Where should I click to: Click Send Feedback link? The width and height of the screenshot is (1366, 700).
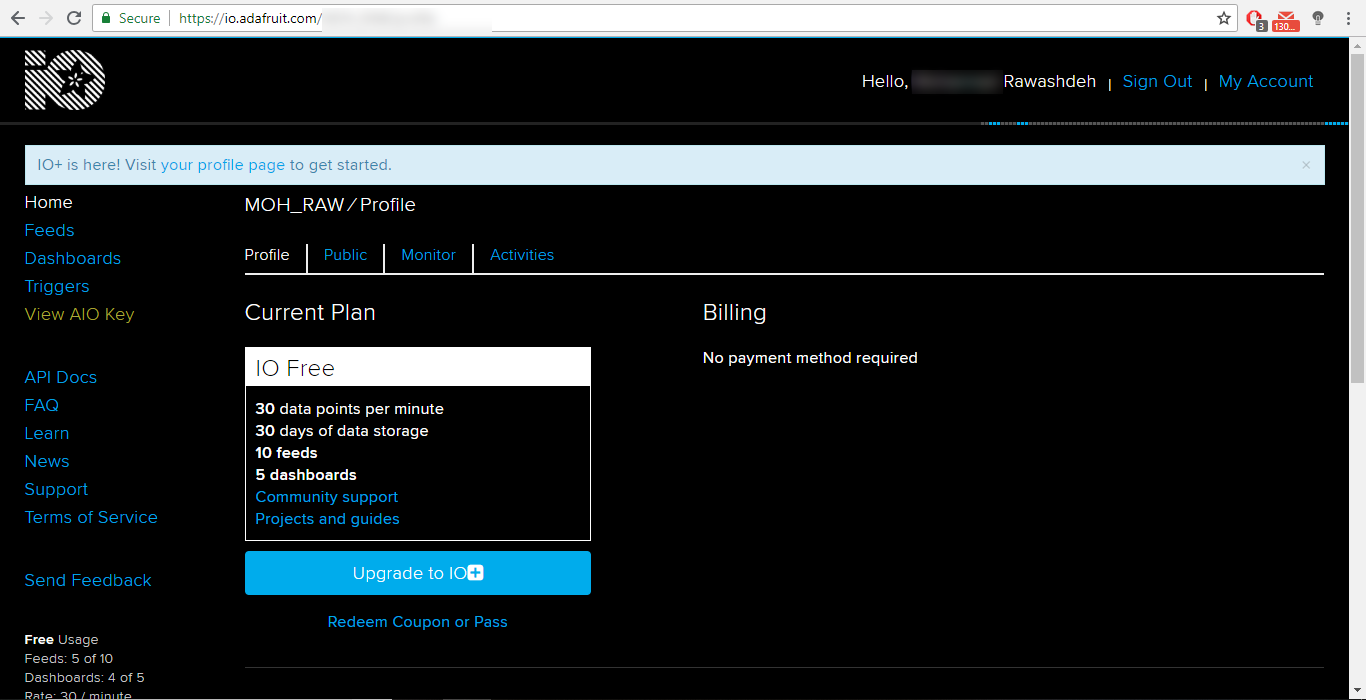tap(88, 580)
